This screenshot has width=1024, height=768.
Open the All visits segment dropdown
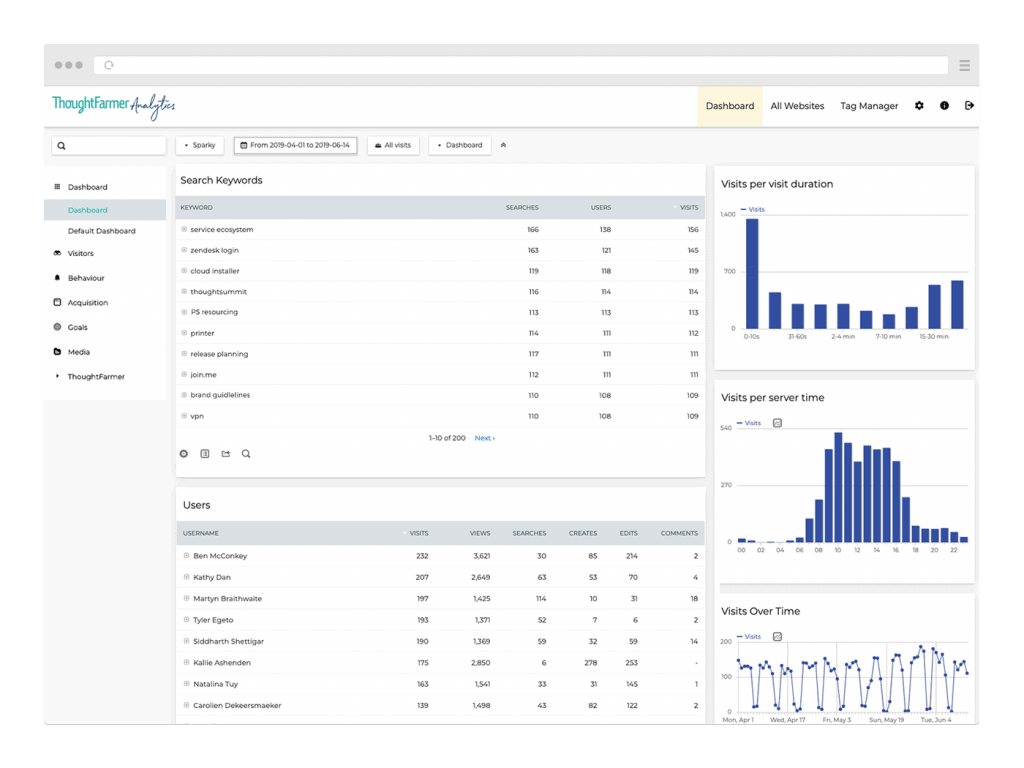click(393, 145)
